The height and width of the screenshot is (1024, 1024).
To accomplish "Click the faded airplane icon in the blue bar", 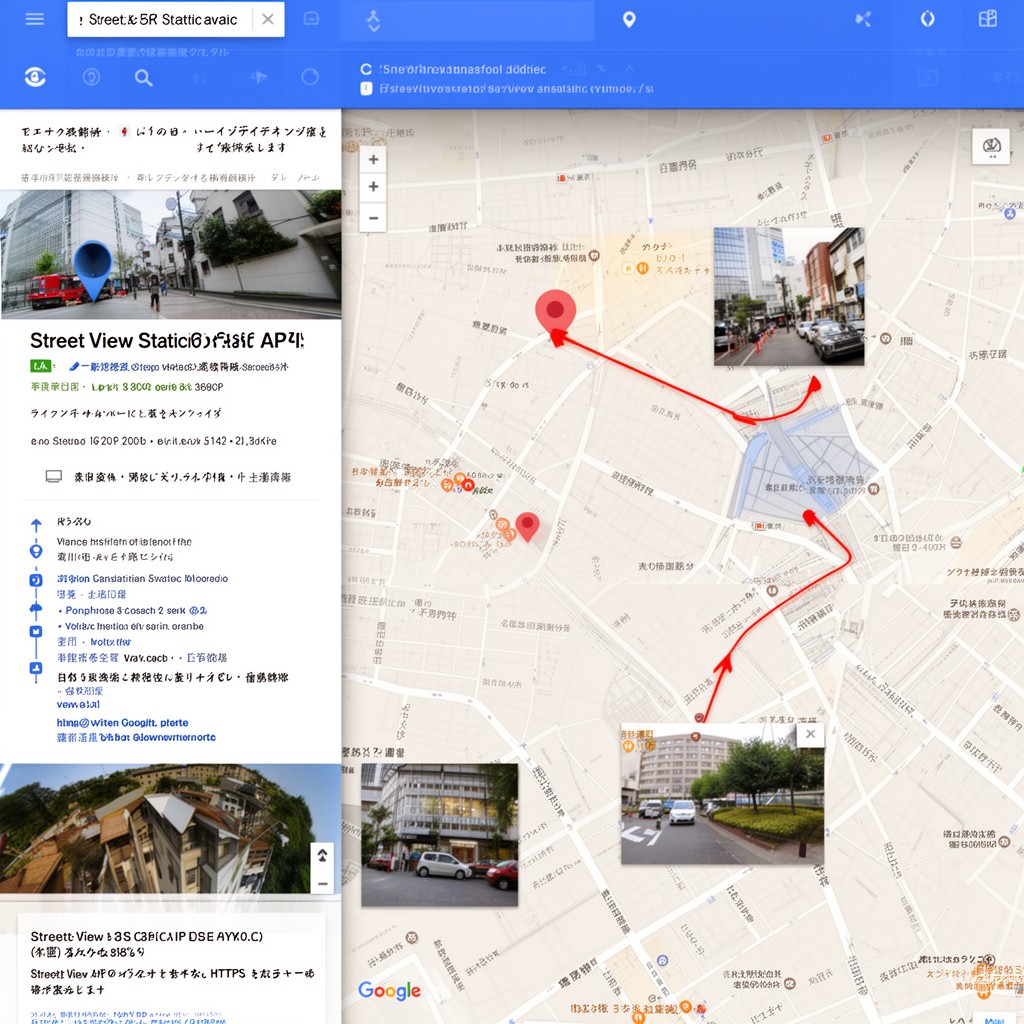I will click(258, 78).
